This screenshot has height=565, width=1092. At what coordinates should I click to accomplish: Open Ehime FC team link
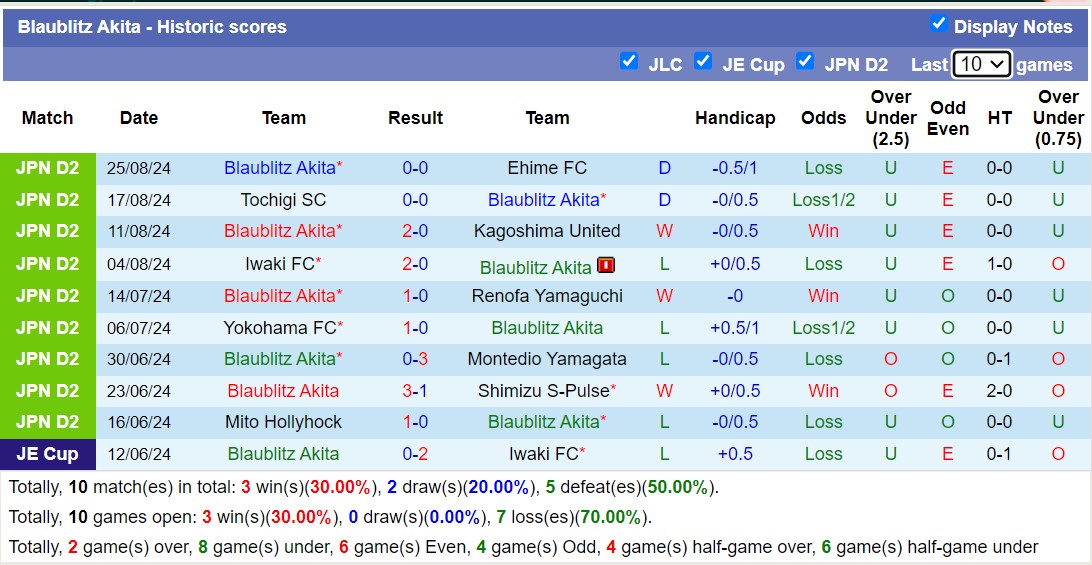click(547, 168)
